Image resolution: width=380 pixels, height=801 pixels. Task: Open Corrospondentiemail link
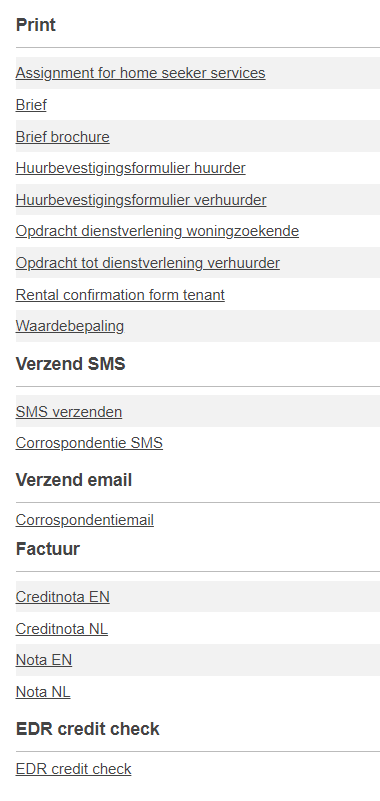pyautogui.click(x=85, y=520)
